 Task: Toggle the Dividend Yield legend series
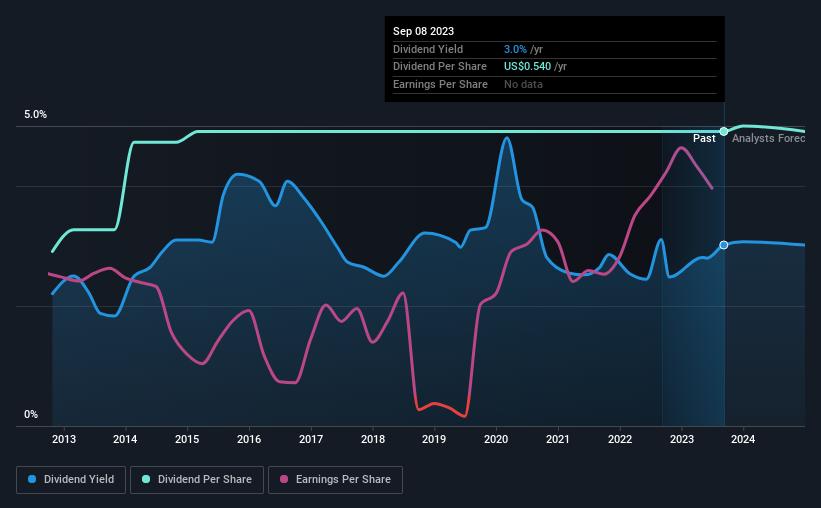pyautogui.click(x=71, y=480)
